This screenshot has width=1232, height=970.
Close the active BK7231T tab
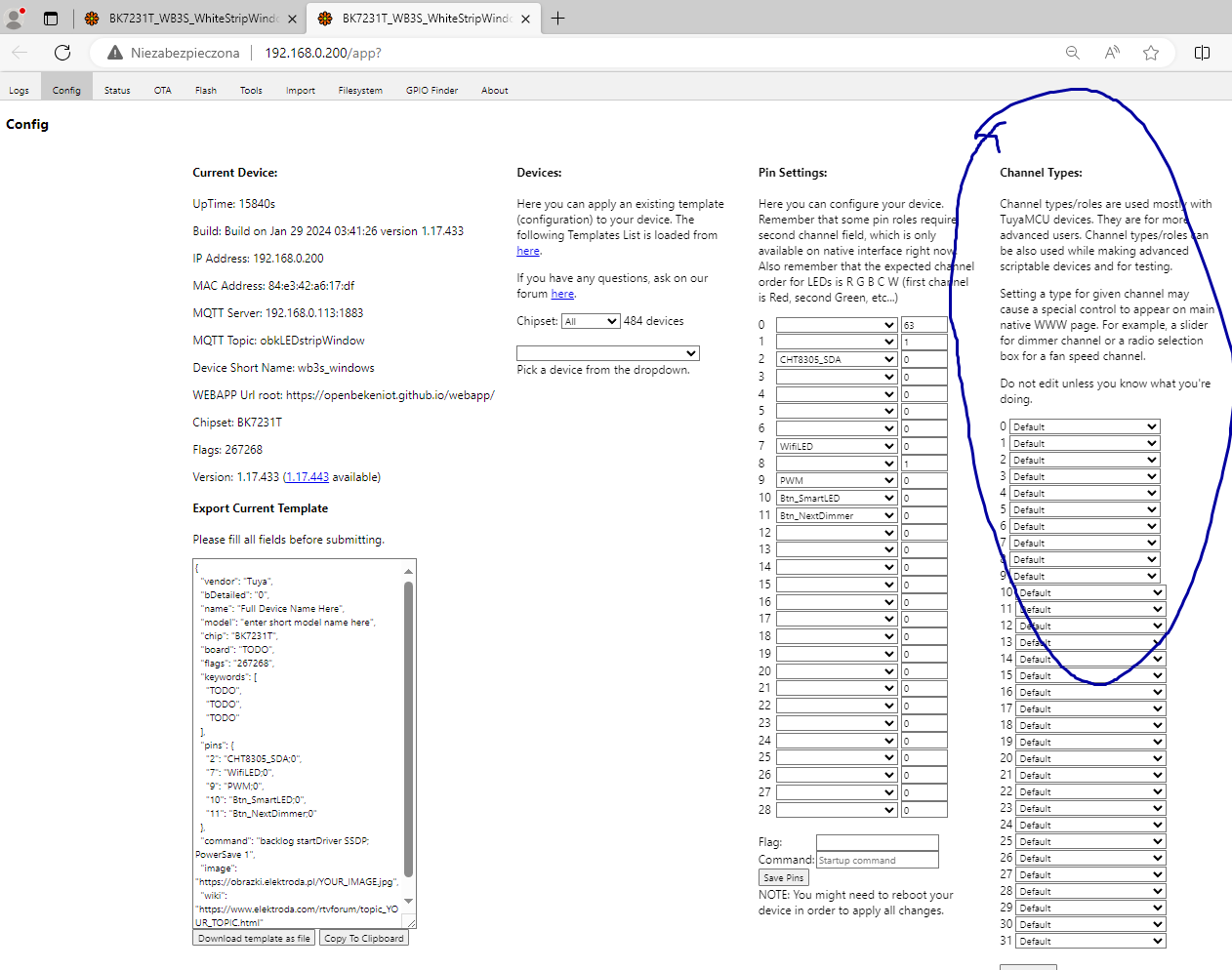(x=525, y=19)
